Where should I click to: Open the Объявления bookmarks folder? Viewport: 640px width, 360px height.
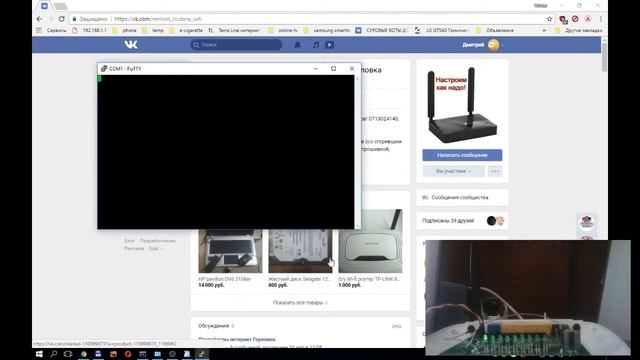[x=495, y=30]
